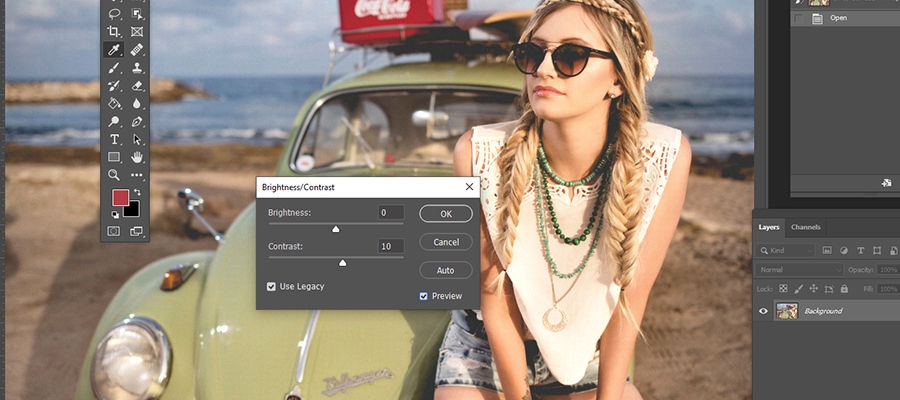
Task: Select the Blur tool
Action: tap(137, 103)
